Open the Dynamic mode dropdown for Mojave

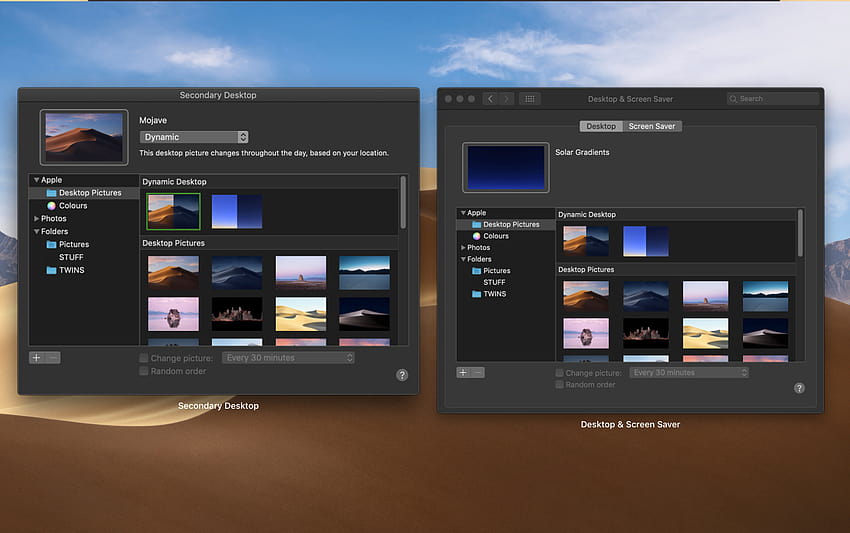click(194, 137)
